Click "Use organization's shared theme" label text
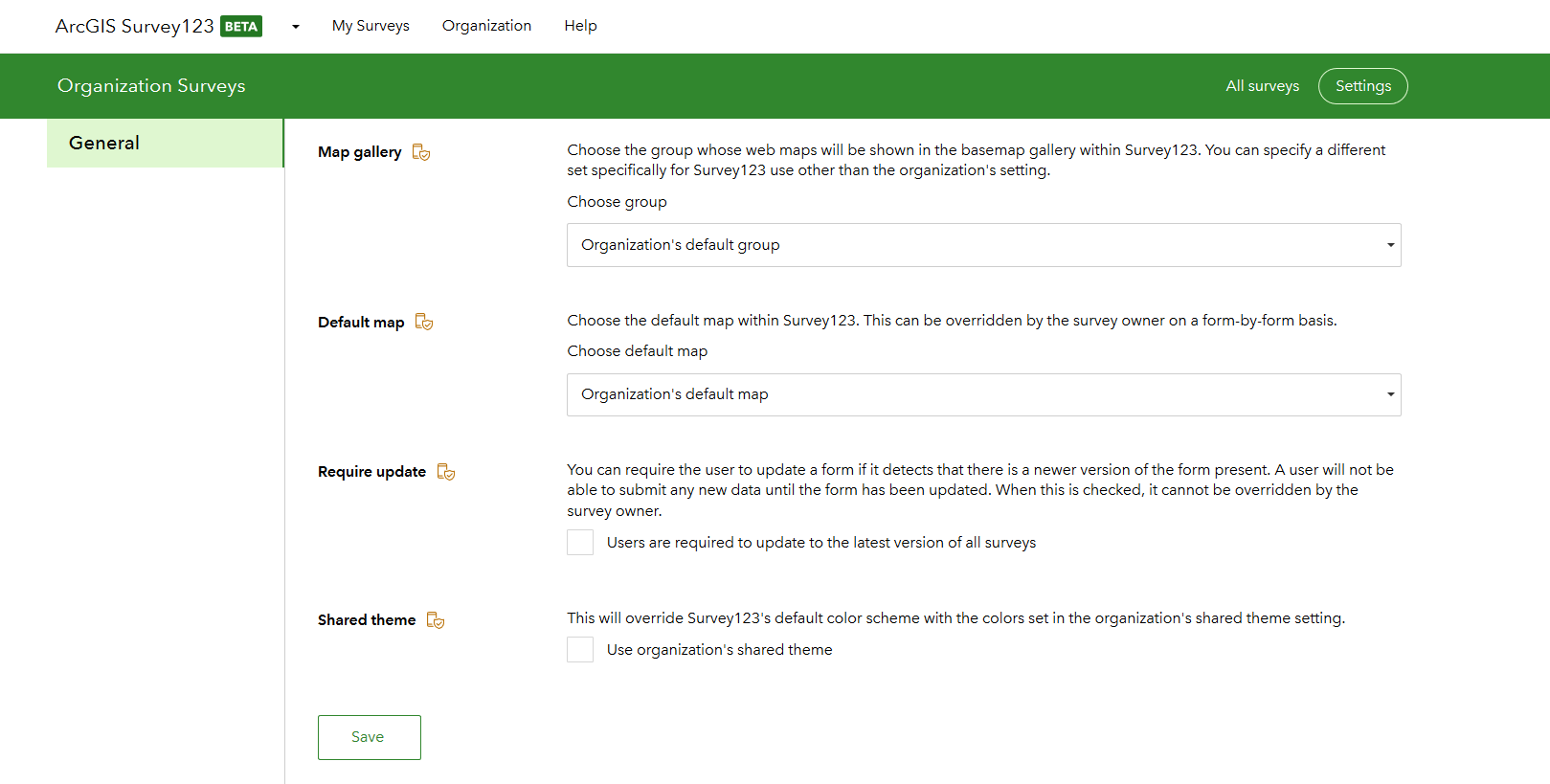The image size is (1550, 784). 720,650
